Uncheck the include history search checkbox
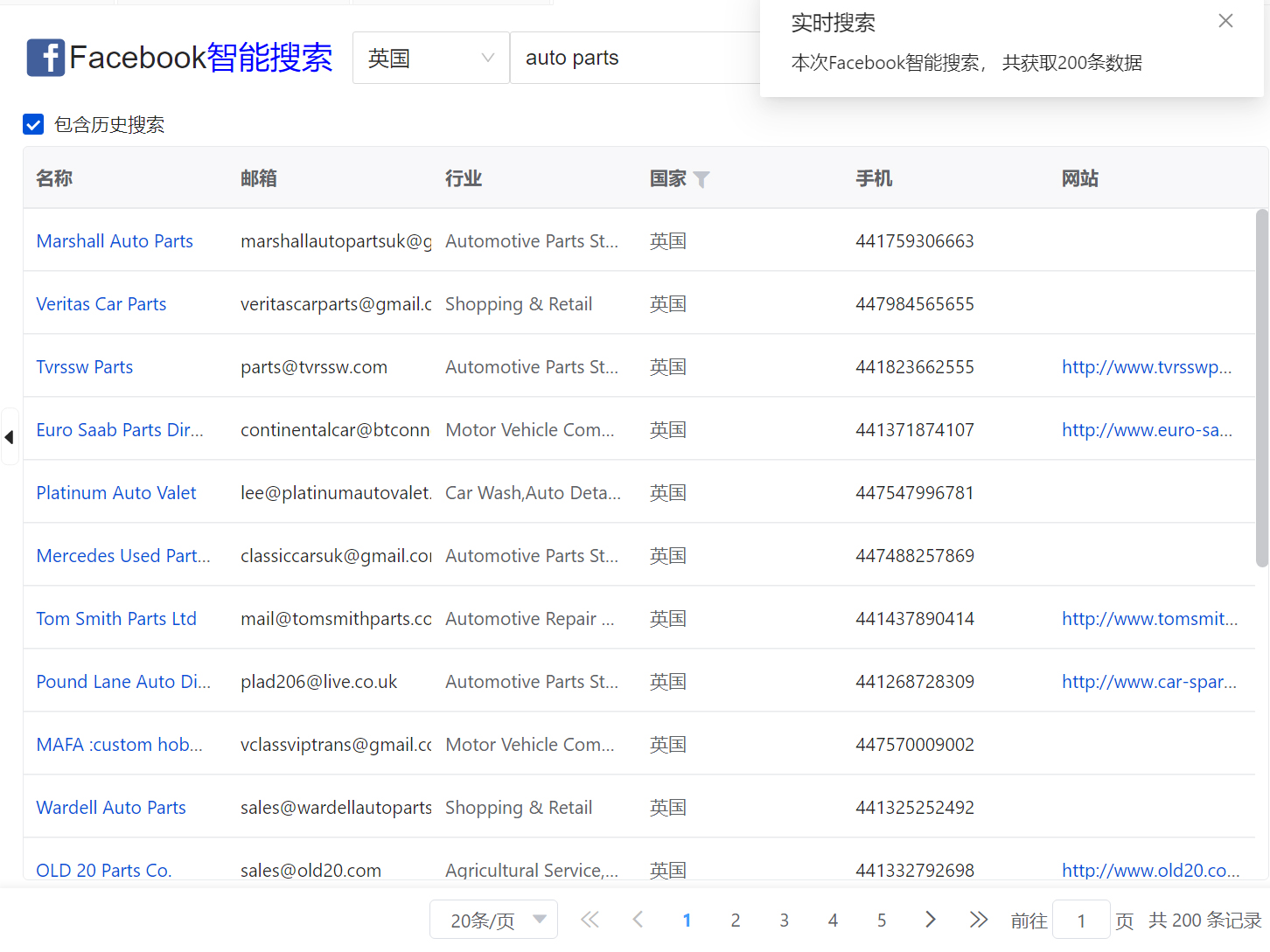 point(33,125)
